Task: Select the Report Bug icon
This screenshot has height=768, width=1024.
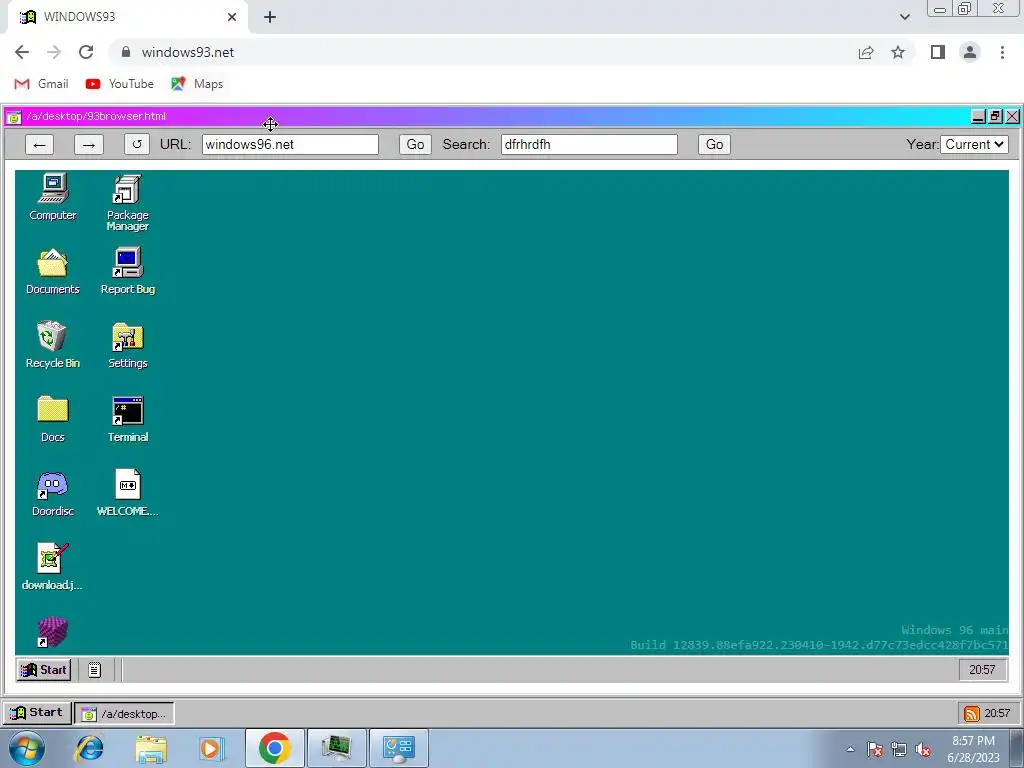Action: 127,272
